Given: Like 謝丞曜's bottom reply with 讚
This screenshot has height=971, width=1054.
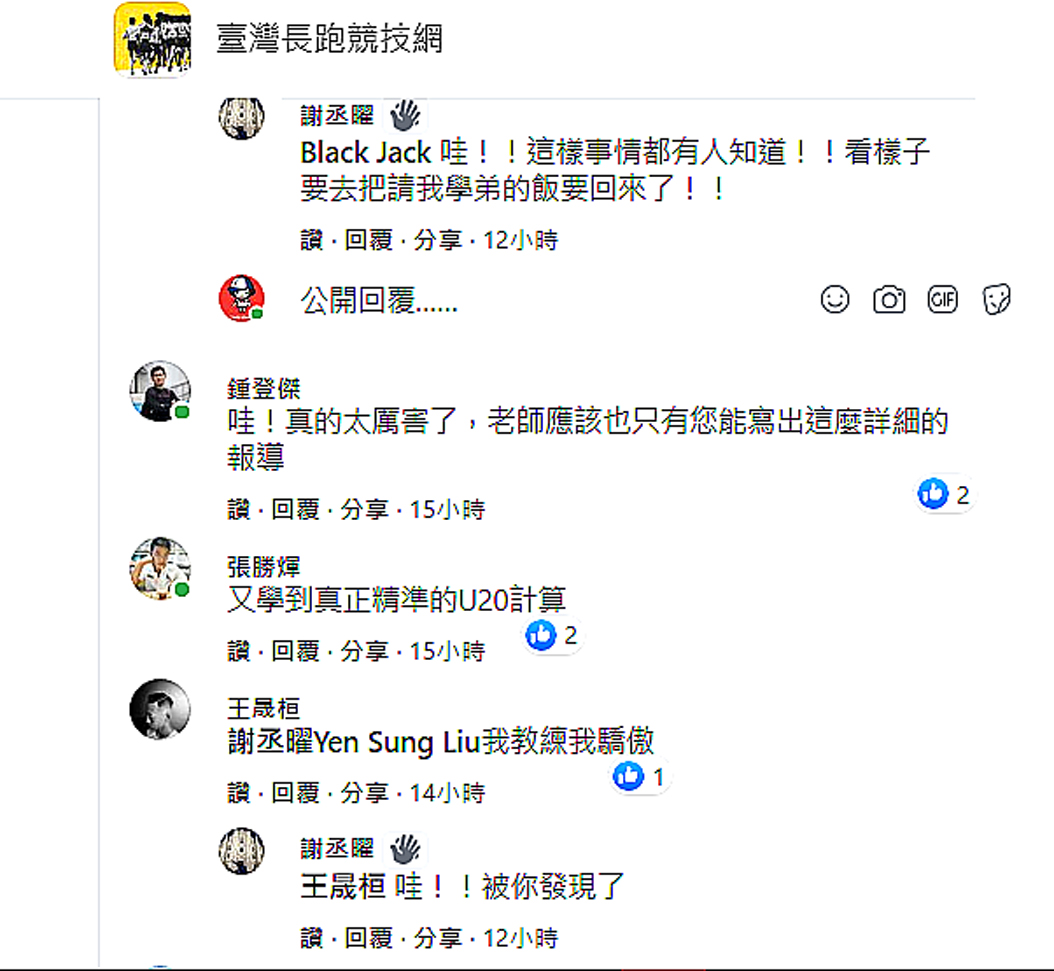Looking at the screenshot, I should point(312,939).
